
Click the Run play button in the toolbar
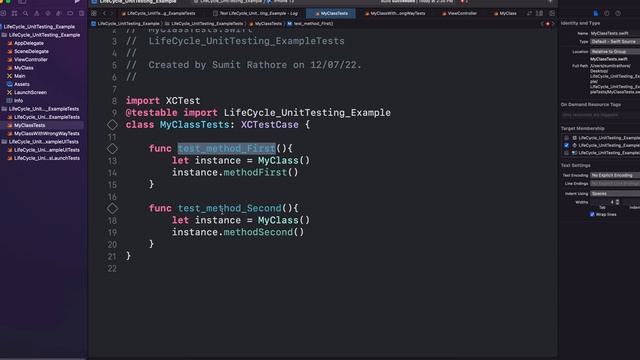point(77,2)
